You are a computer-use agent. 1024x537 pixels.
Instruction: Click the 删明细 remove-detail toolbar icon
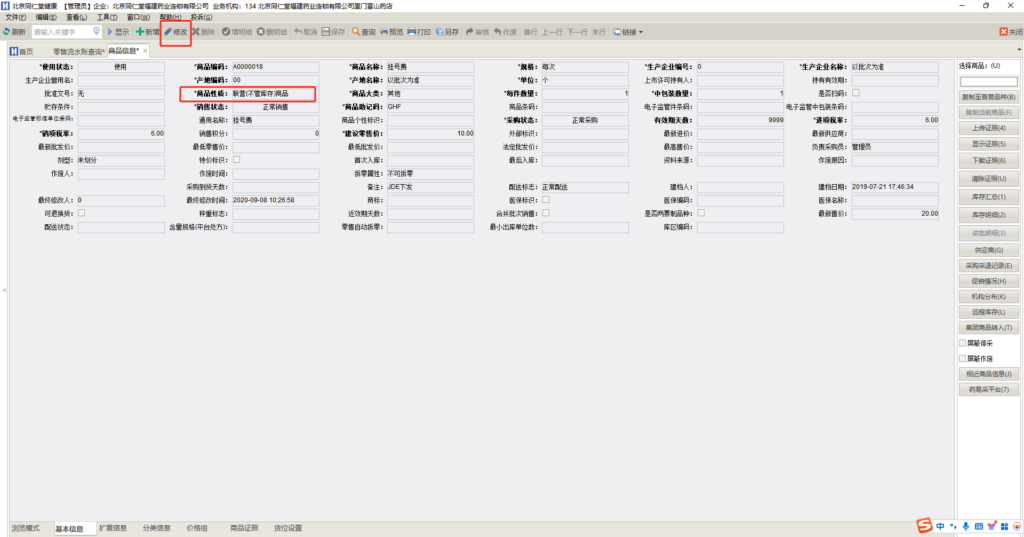point(261,31)
